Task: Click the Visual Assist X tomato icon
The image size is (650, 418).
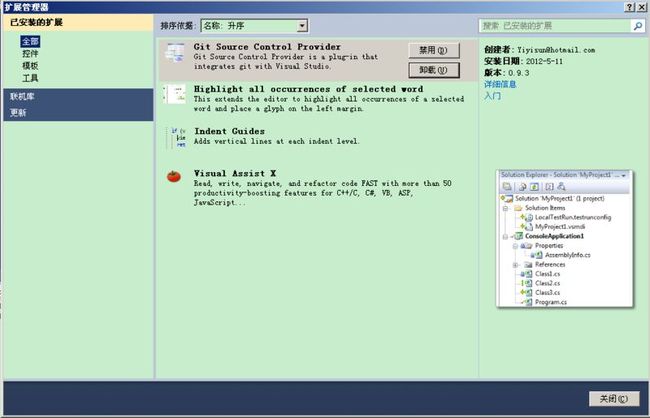Action: [174, 177]
